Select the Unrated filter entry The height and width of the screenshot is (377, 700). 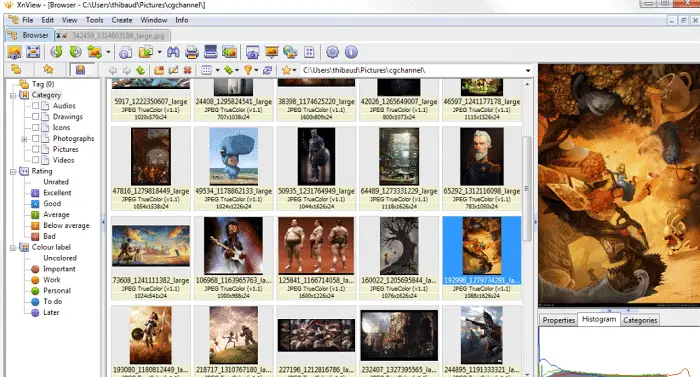(x=56, y=182)
